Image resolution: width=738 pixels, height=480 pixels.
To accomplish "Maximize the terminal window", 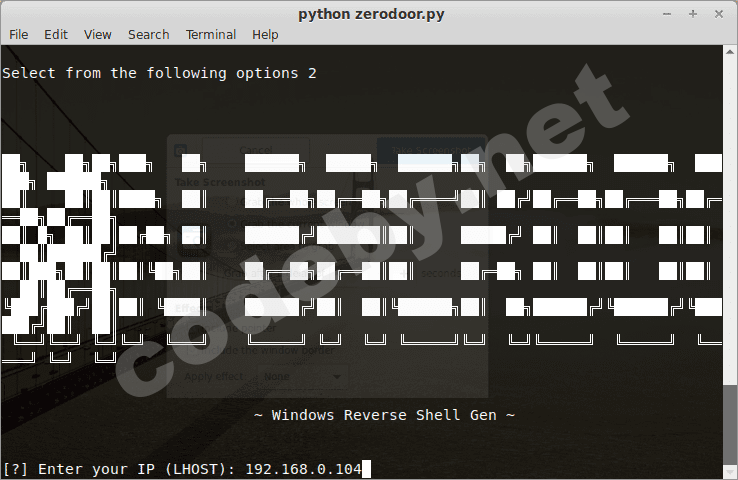I will [x=692, y=13].
